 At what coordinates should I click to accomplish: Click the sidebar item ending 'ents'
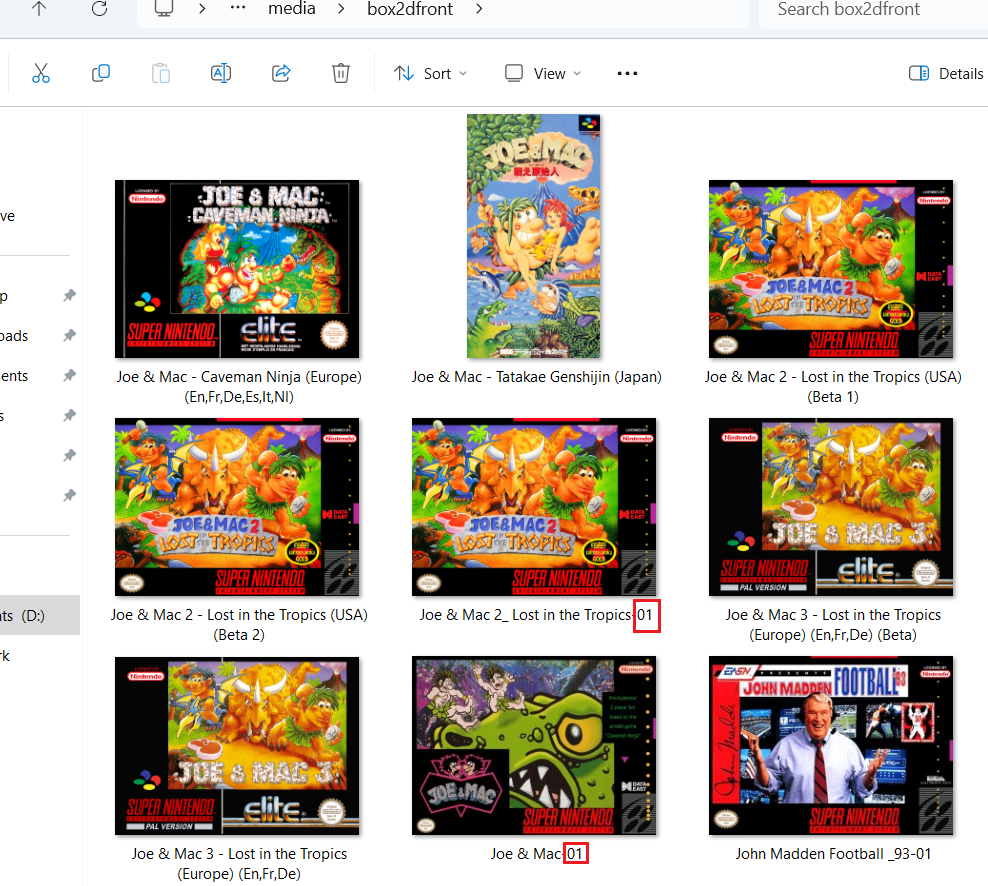pyautogui.click(x=14, y=376)
